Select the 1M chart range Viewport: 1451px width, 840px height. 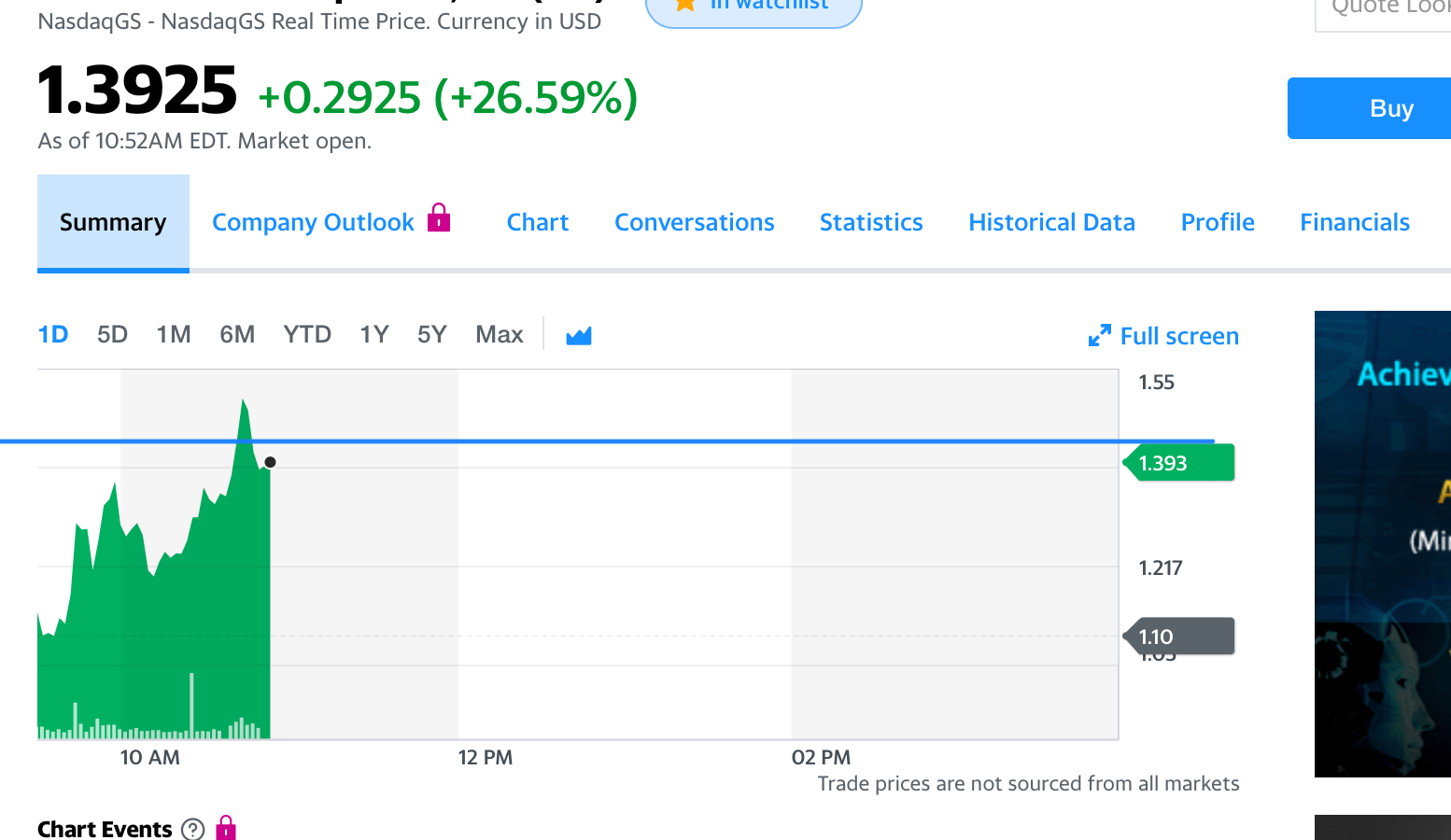tap(174, 334)
